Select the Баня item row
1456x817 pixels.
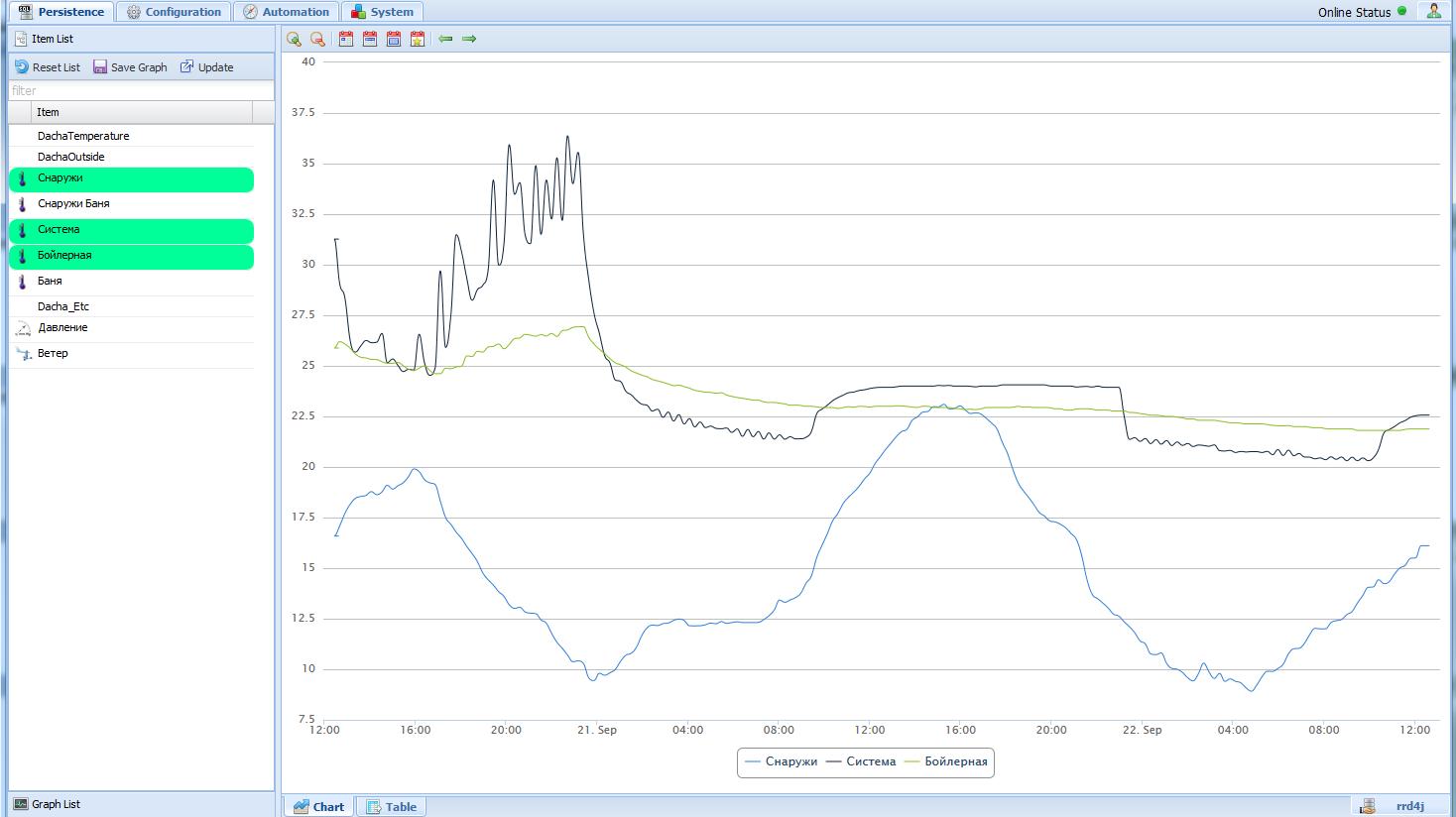point(131,282)
